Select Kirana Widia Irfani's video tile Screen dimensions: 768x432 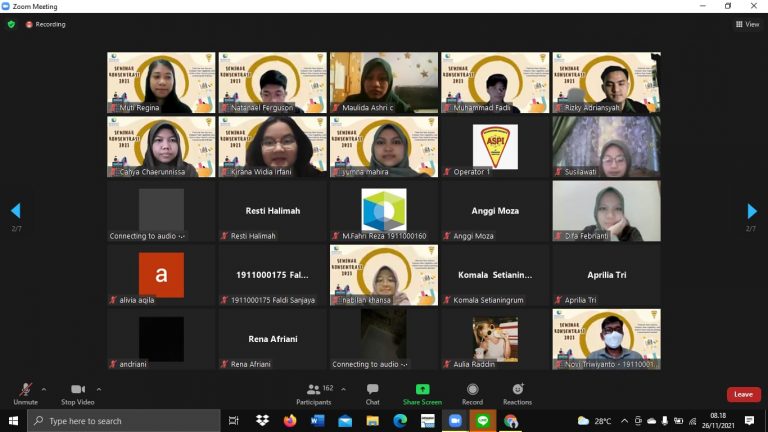[272, 147]
